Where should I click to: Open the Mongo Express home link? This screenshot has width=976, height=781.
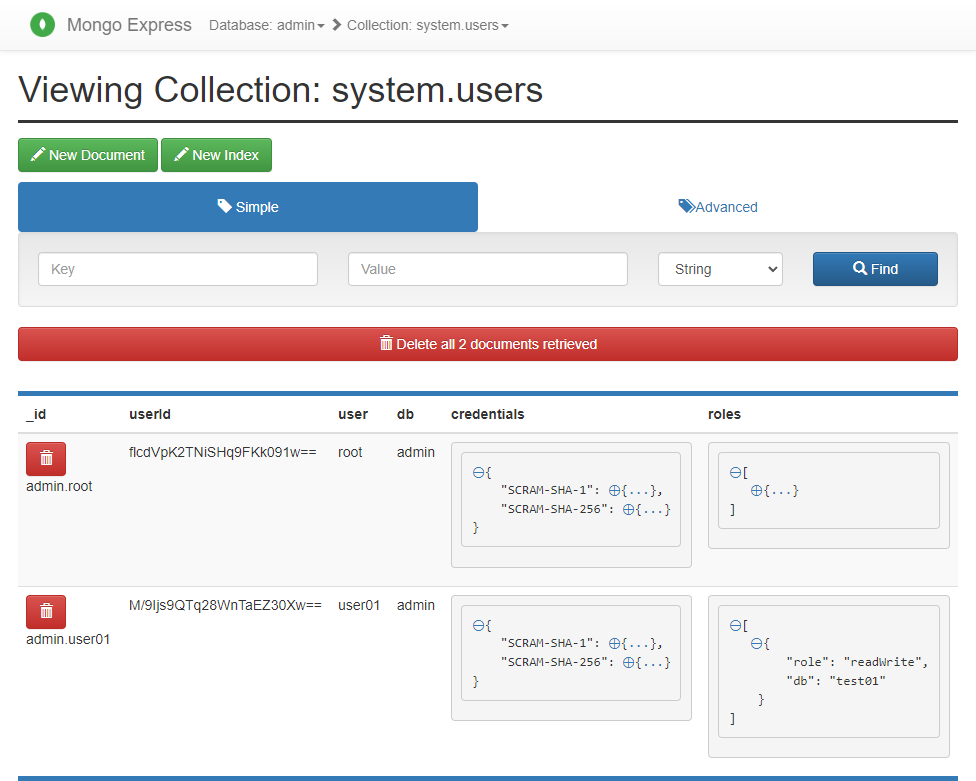(x=129, y=25)
